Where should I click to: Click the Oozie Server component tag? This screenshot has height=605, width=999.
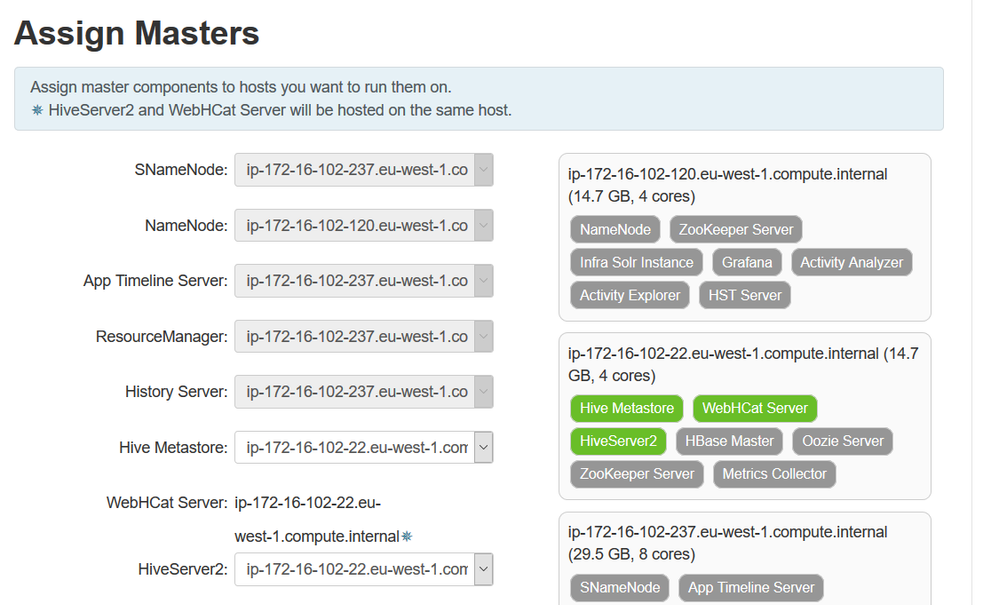click(843, 441)
